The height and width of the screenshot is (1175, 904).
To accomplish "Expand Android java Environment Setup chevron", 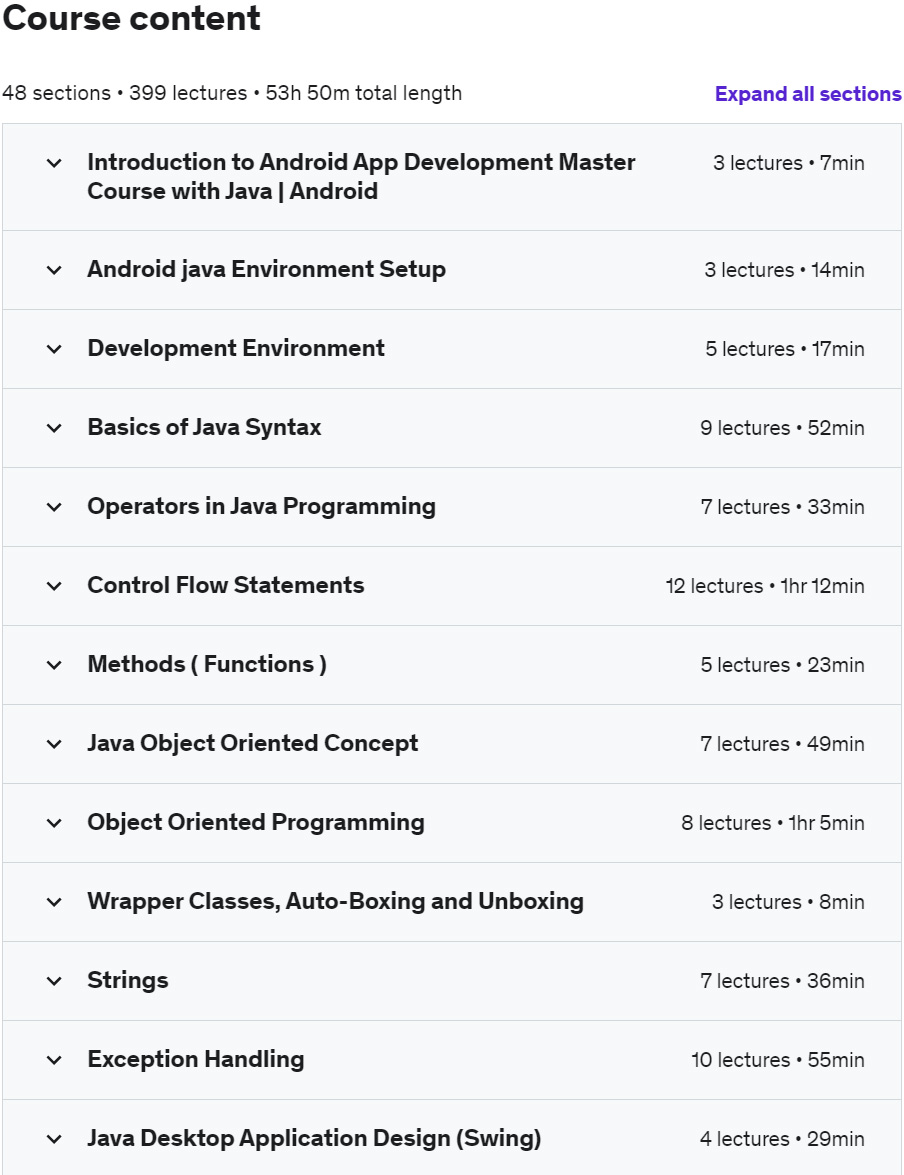I will point(54,270).
